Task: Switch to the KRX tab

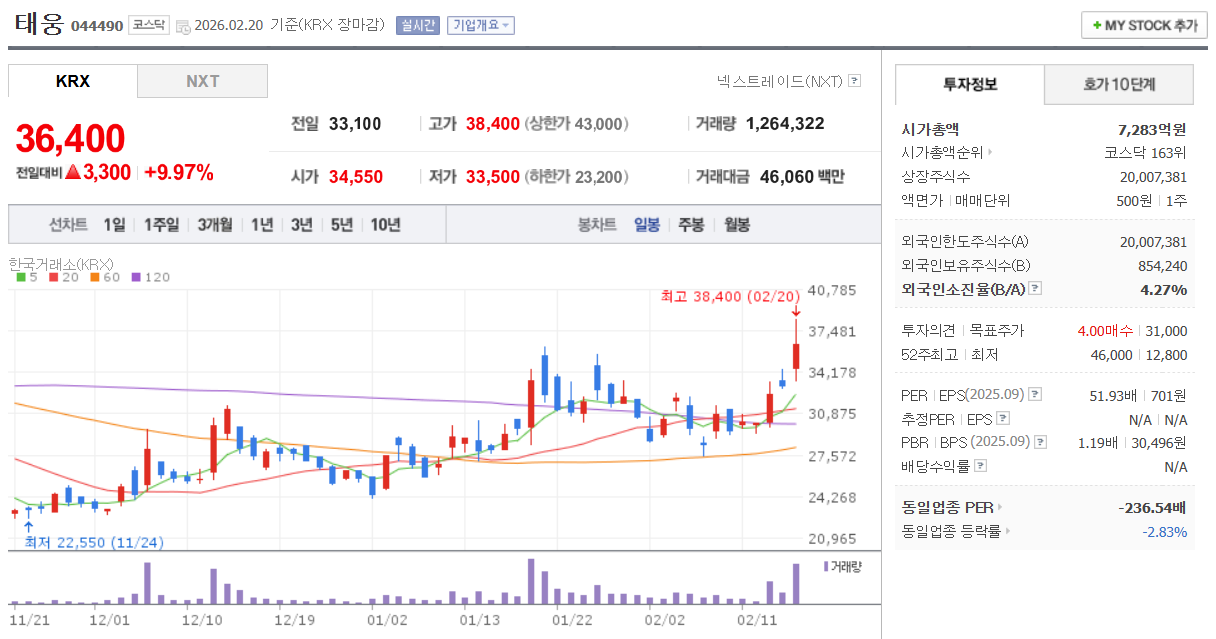Action: (72, 81)
